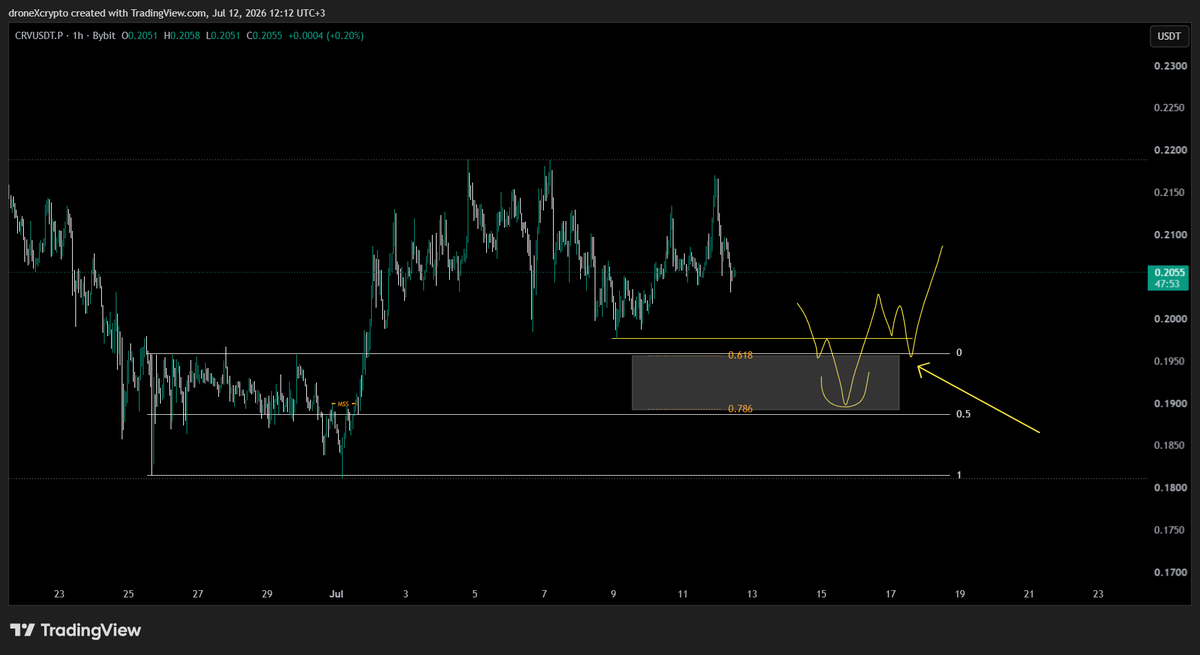Click the 0.1850 price axis label
The image size is (1200, 655).
pos(1168,446)
